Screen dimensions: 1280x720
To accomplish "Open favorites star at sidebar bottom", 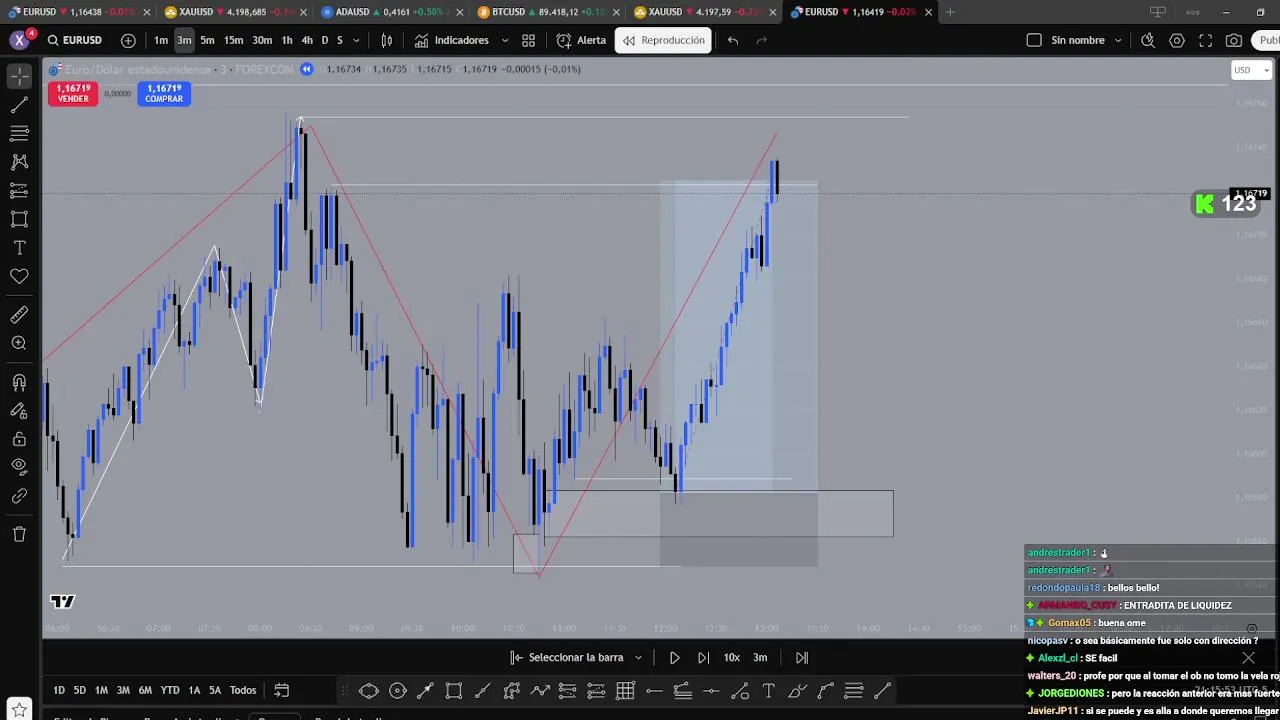I will pyautogui.click(x=19, y=710).
